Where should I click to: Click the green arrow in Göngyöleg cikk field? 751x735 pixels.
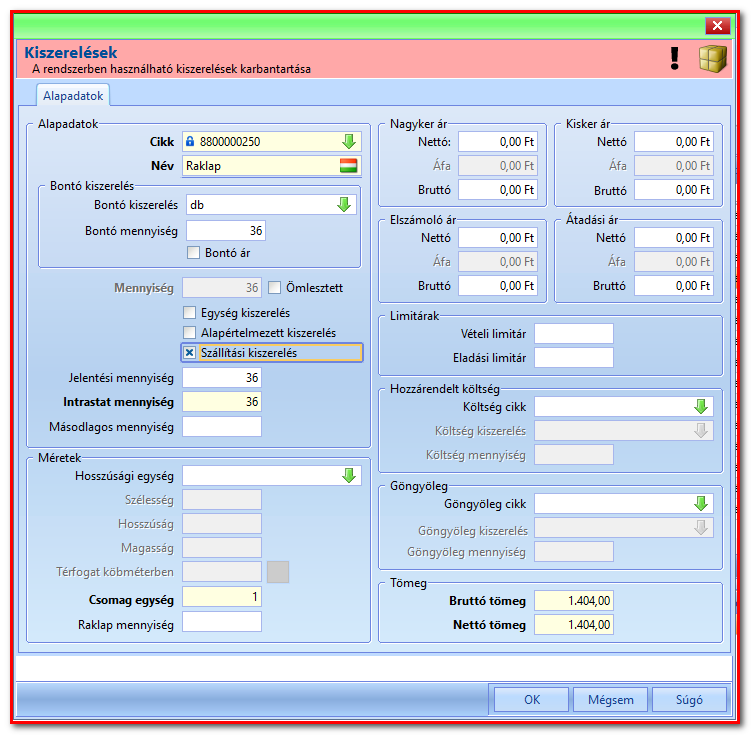tap(701, 504)
